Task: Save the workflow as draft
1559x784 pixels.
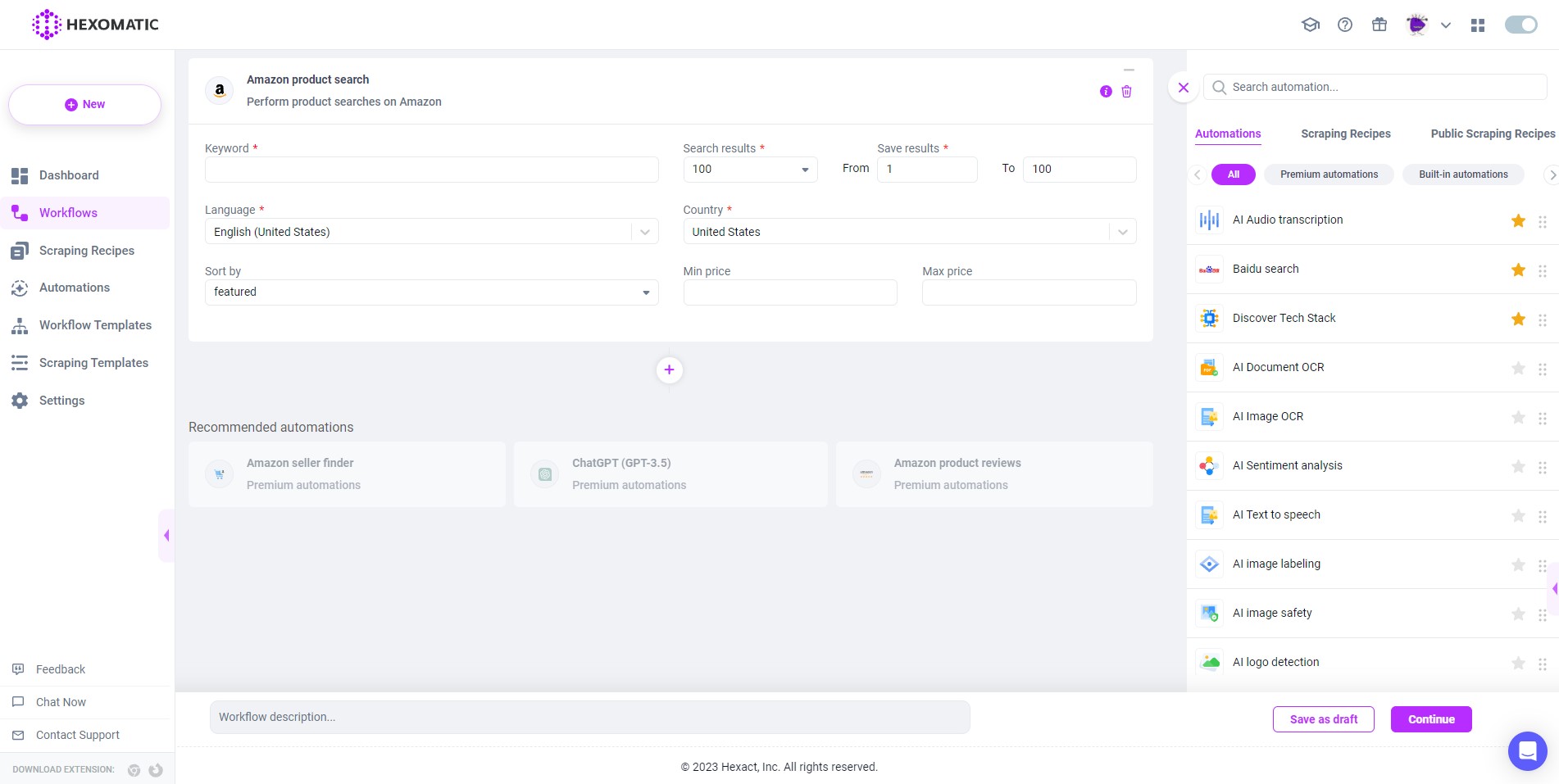Action: [x=1323, y=718]
